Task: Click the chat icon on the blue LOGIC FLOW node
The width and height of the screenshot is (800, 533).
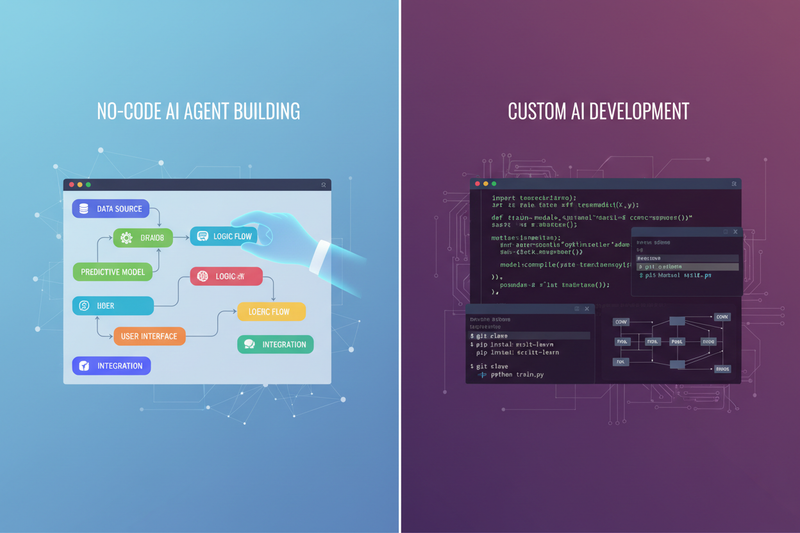Action: click(203, 236)
